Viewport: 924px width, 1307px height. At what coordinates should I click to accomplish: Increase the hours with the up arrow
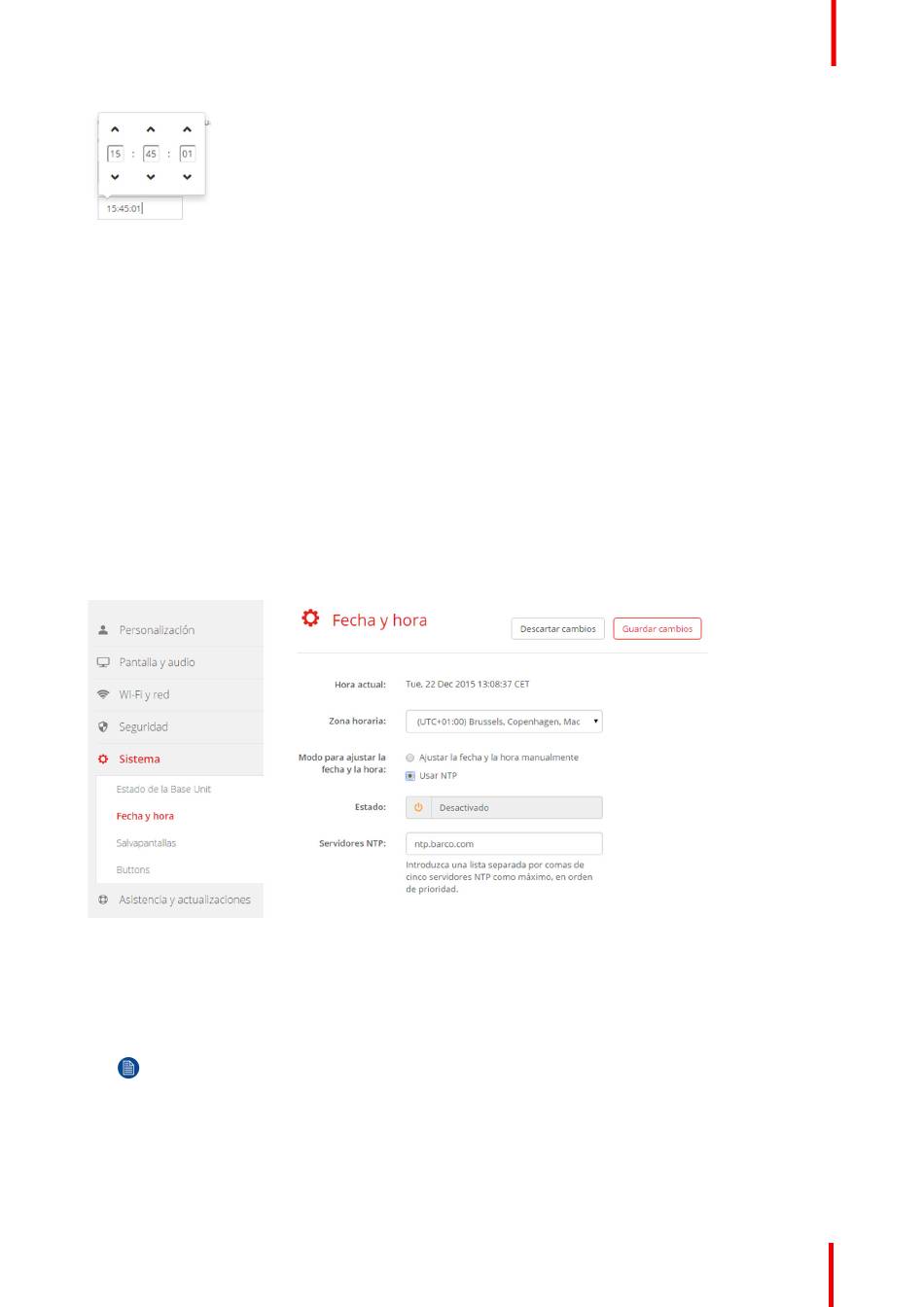click(x=115, y=129)
